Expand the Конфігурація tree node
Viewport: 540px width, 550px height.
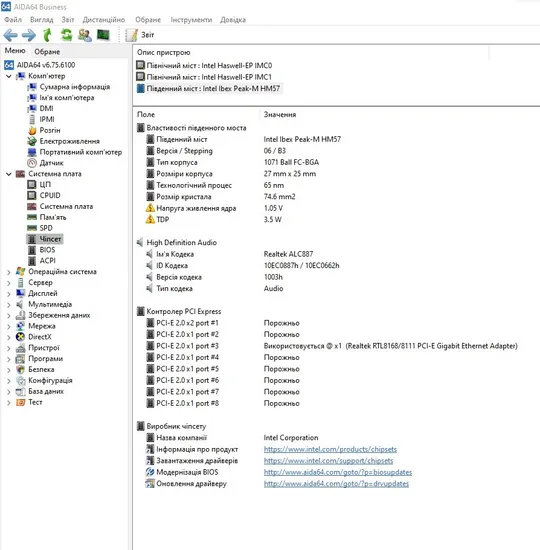(9, 381)
